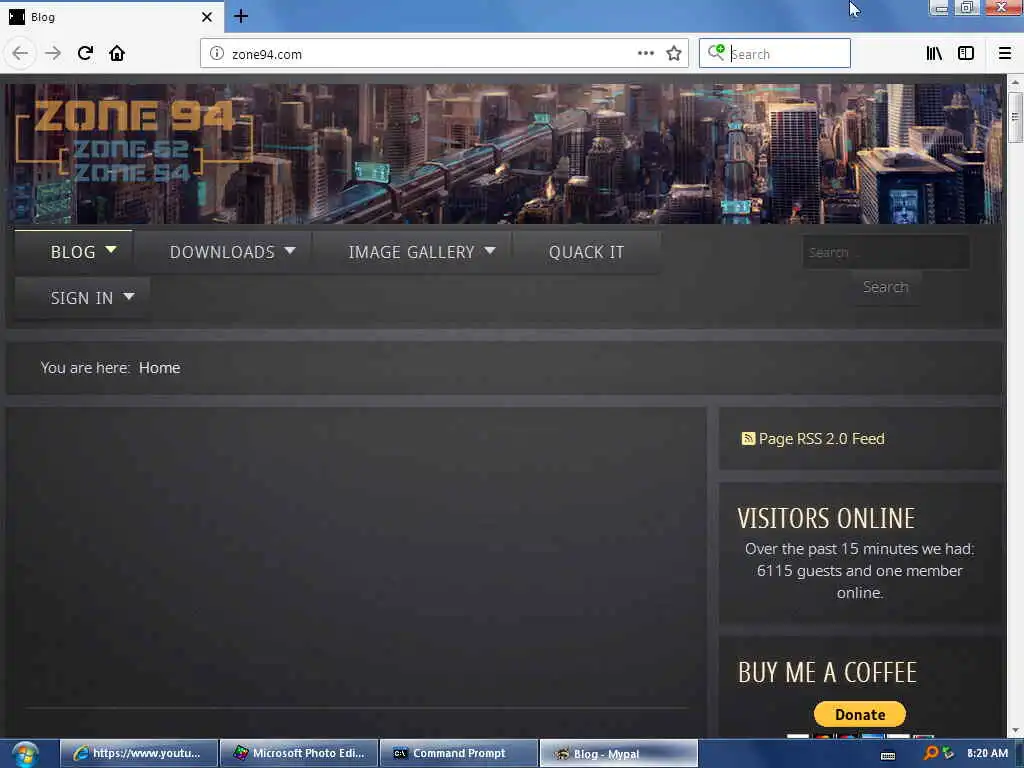1024x768 pixels.
Task: Open a new browser tab
Action: pyautogui.click(x=241, y=16)
